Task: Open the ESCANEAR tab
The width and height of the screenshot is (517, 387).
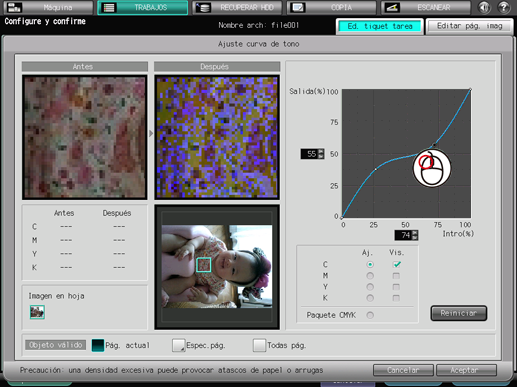Action: (x=426, y=7)
